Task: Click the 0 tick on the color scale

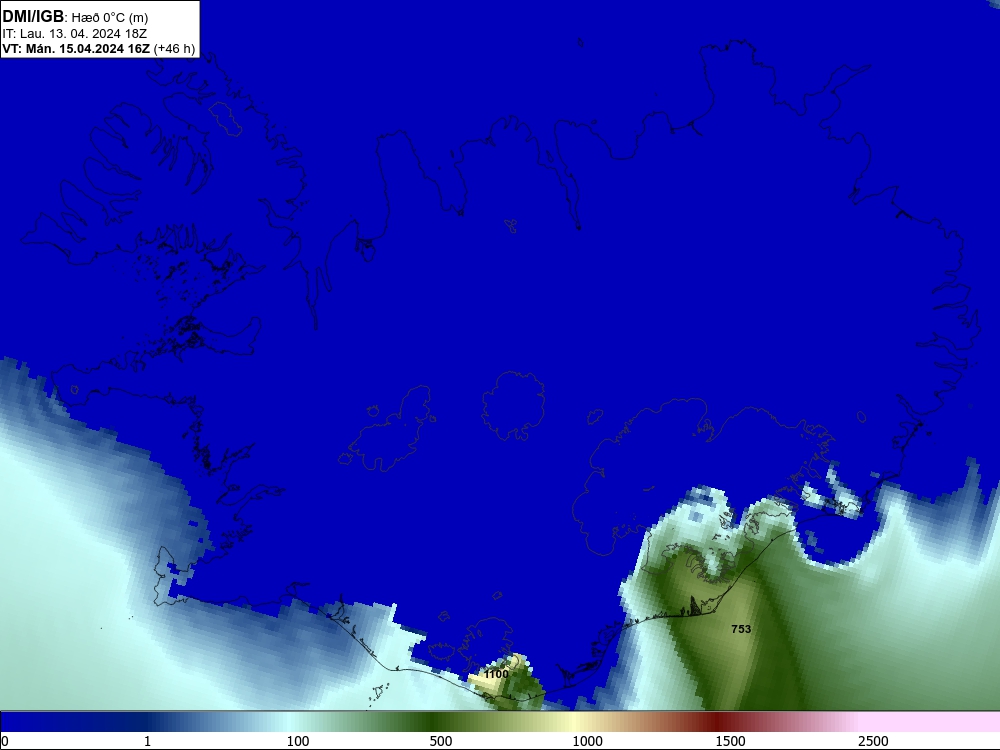Action: coord(5,741)
